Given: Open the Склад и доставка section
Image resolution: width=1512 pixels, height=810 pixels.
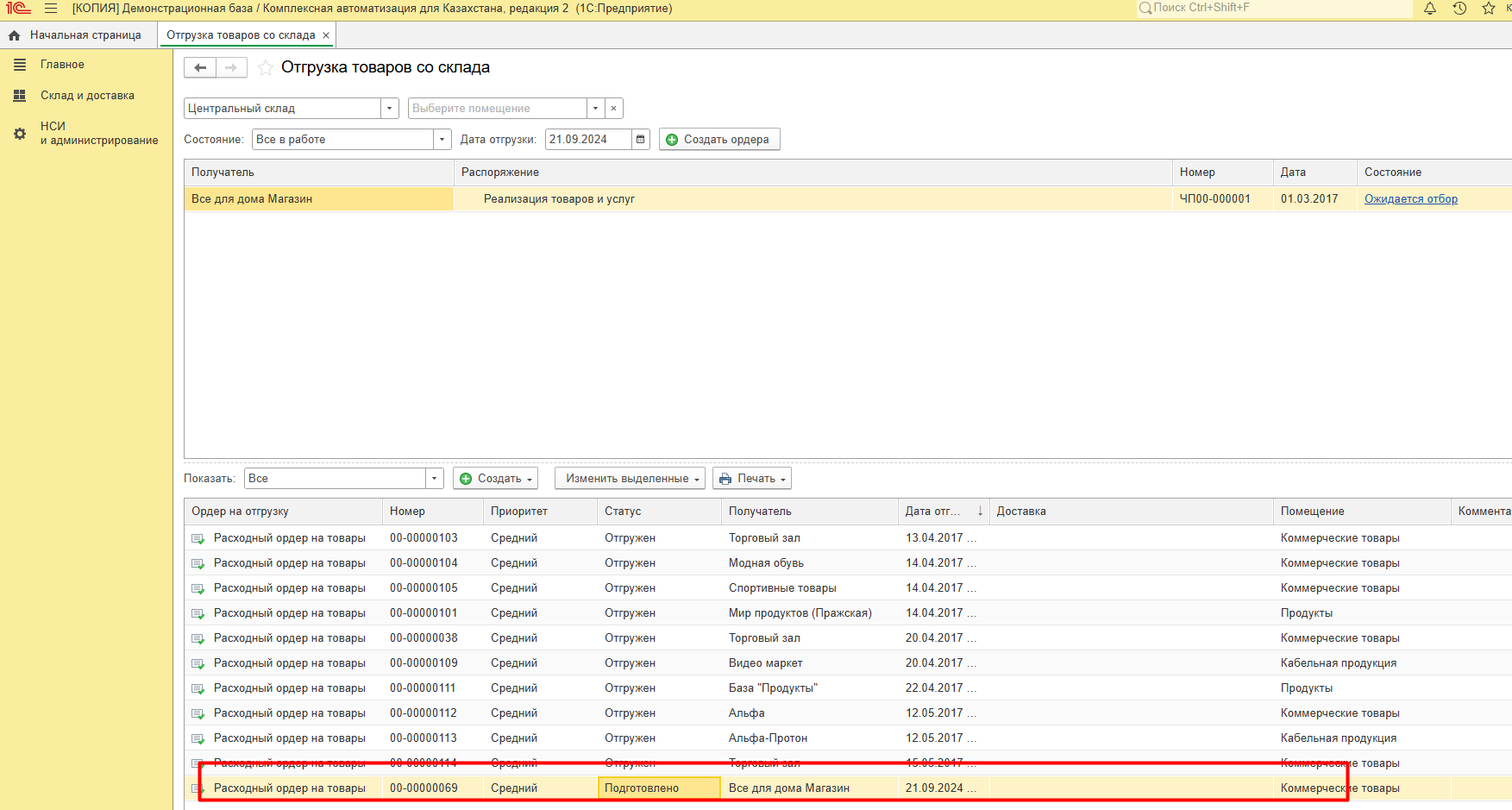Looking at the screenshot, I should click(86, 96).
